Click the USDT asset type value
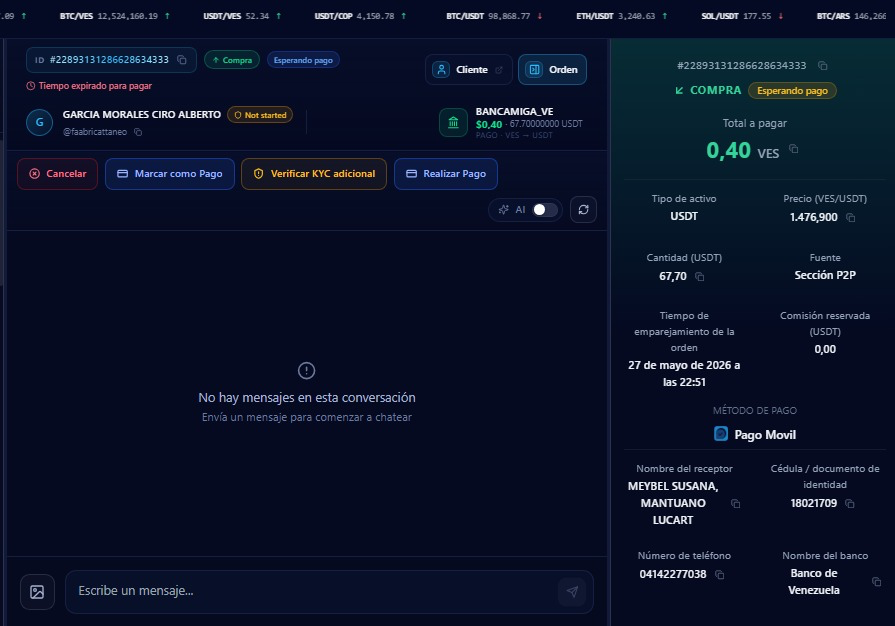Screen dimensions: 895x626 coord(684,216)
